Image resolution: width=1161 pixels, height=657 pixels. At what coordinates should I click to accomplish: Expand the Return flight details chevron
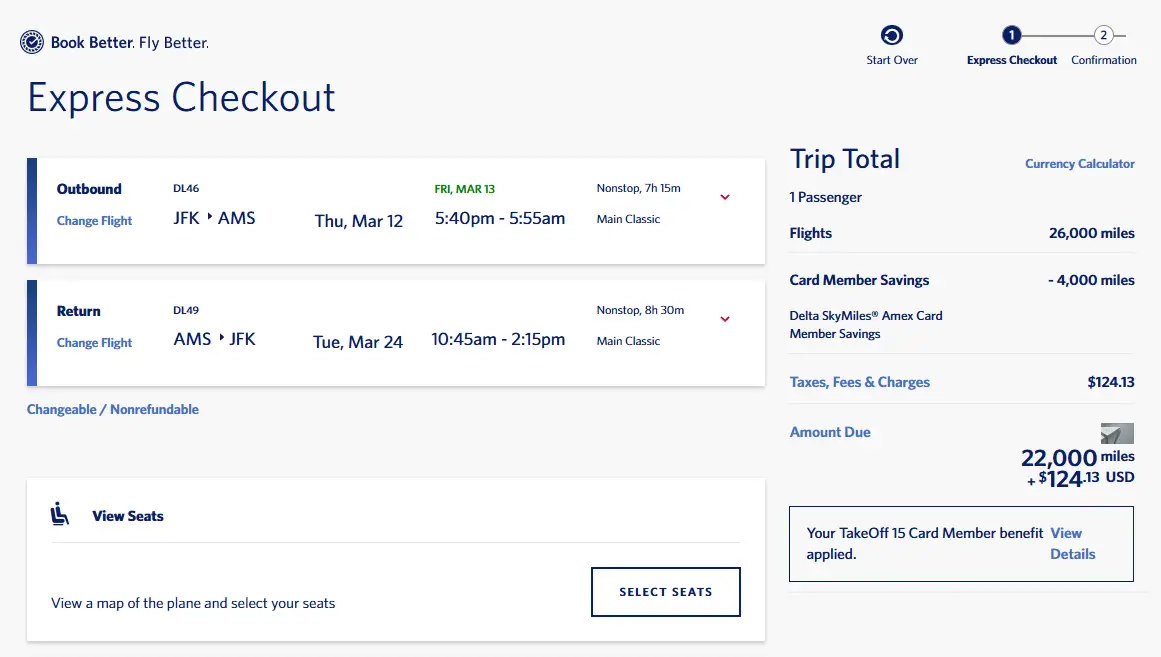(x=725, y=319)
